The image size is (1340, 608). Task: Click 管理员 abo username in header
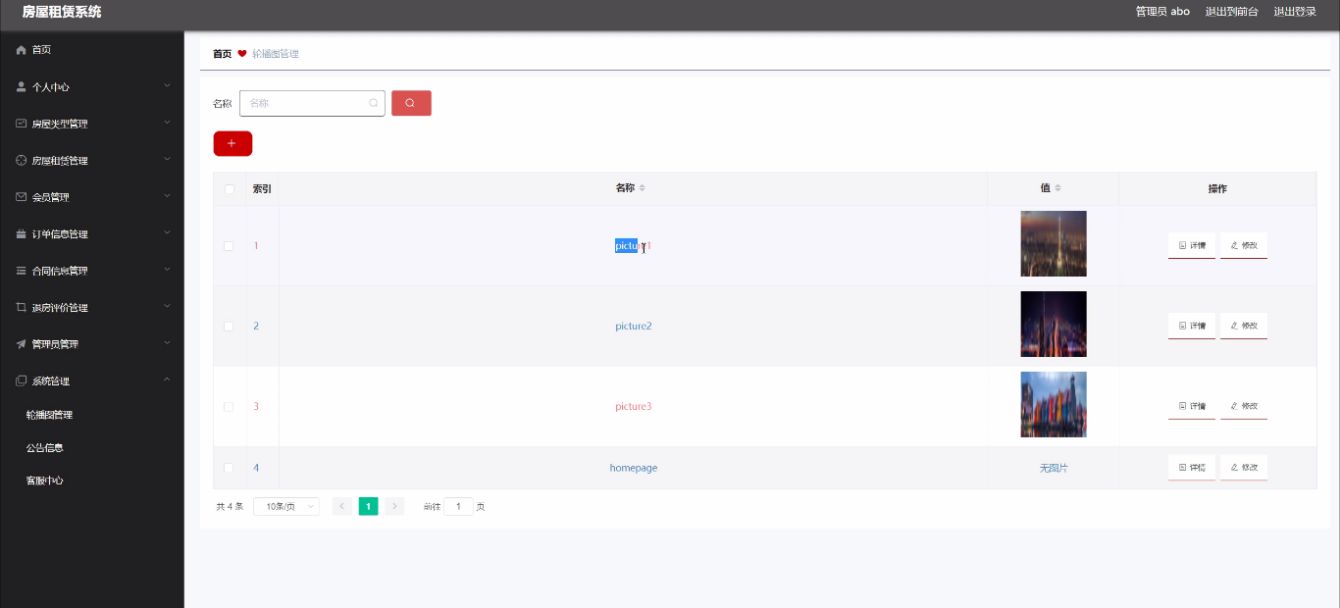click(1163, 12)
